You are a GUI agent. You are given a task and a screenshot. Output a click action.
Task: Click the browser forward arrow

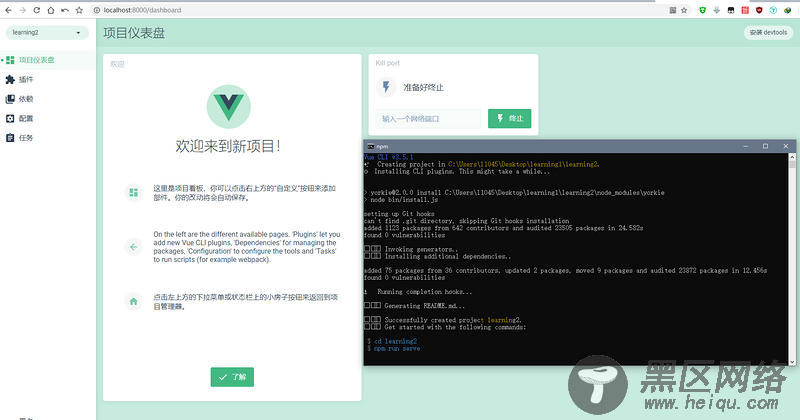[22, 10]
